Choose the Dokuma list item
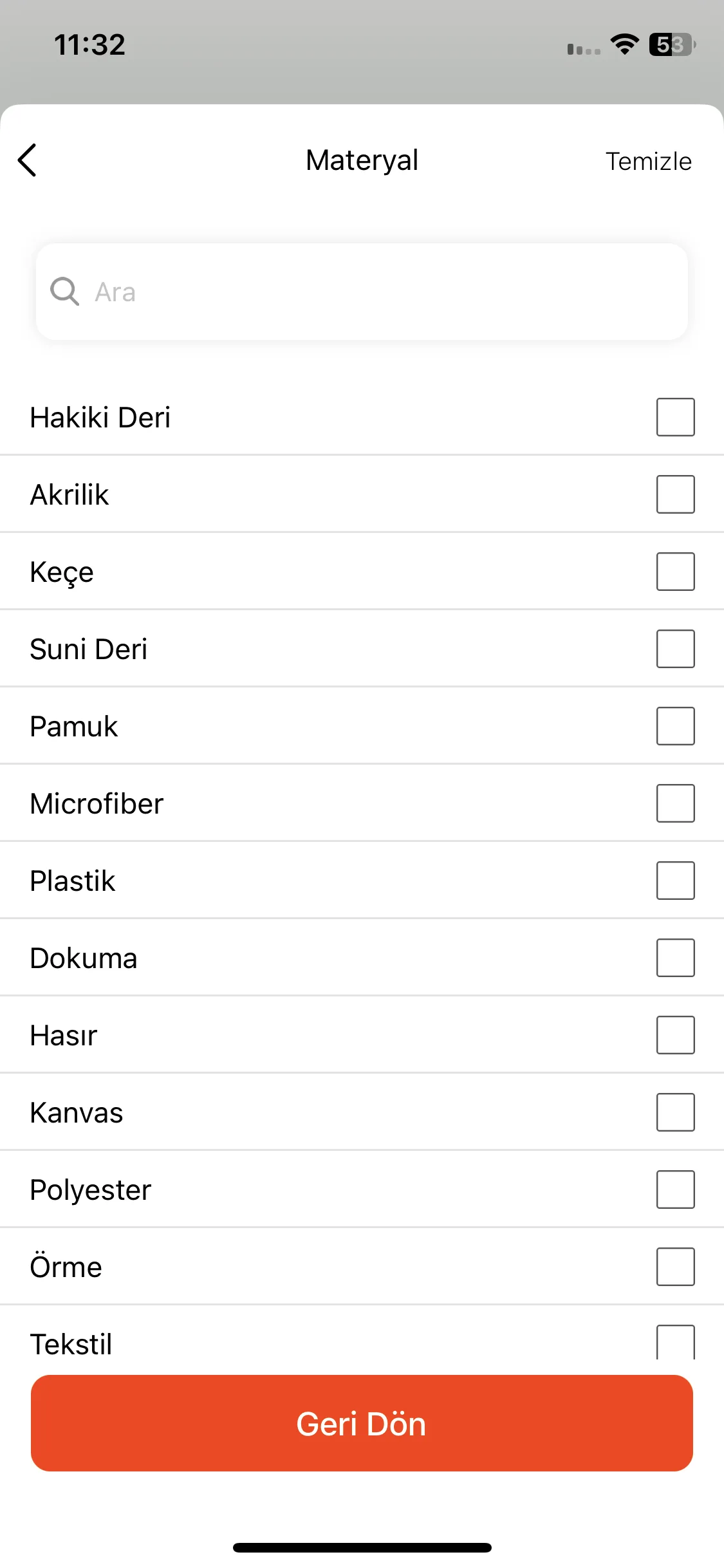Screen dimensions: 724x1568 [x=362, y=958]
